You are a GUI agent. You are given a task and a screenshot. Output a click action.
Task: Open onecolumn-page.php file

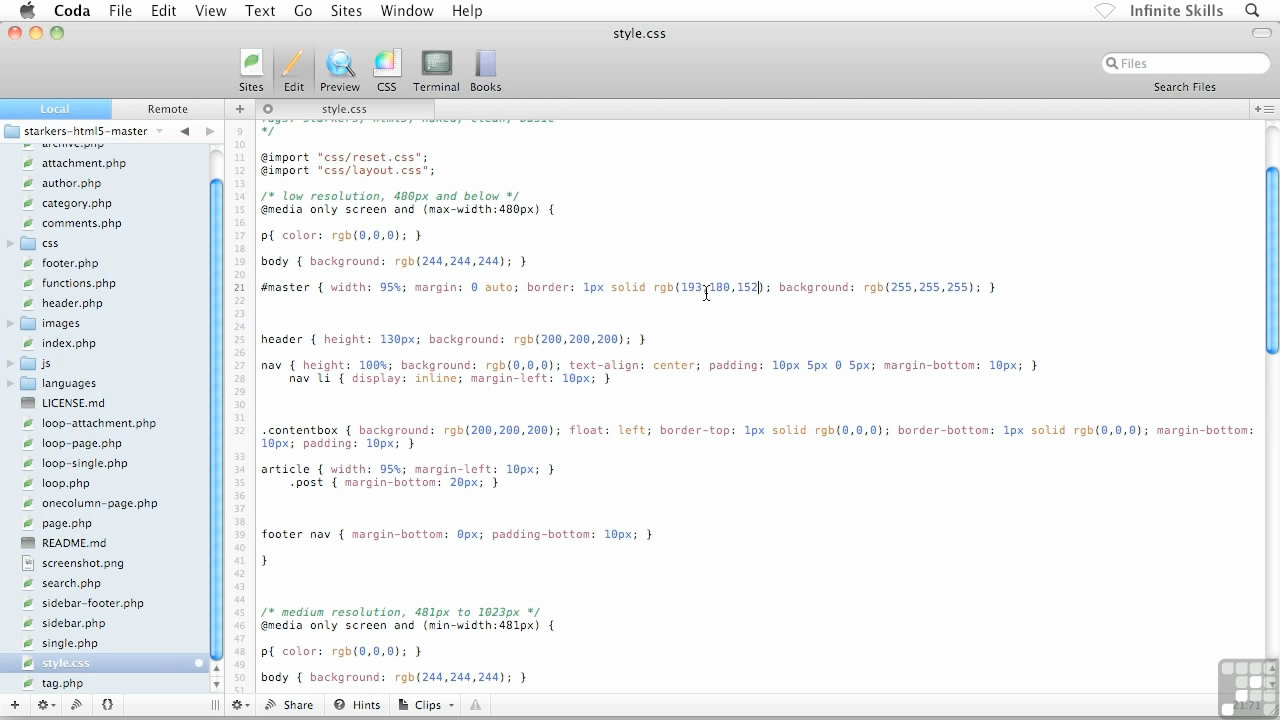pos(100,503)
